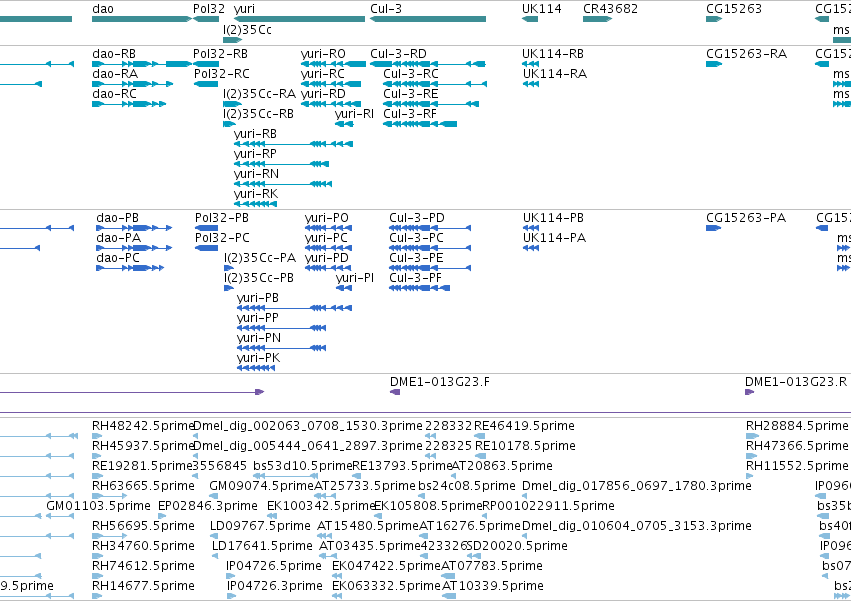Select protein Cul-3-PD

click(x=416, y=218)
